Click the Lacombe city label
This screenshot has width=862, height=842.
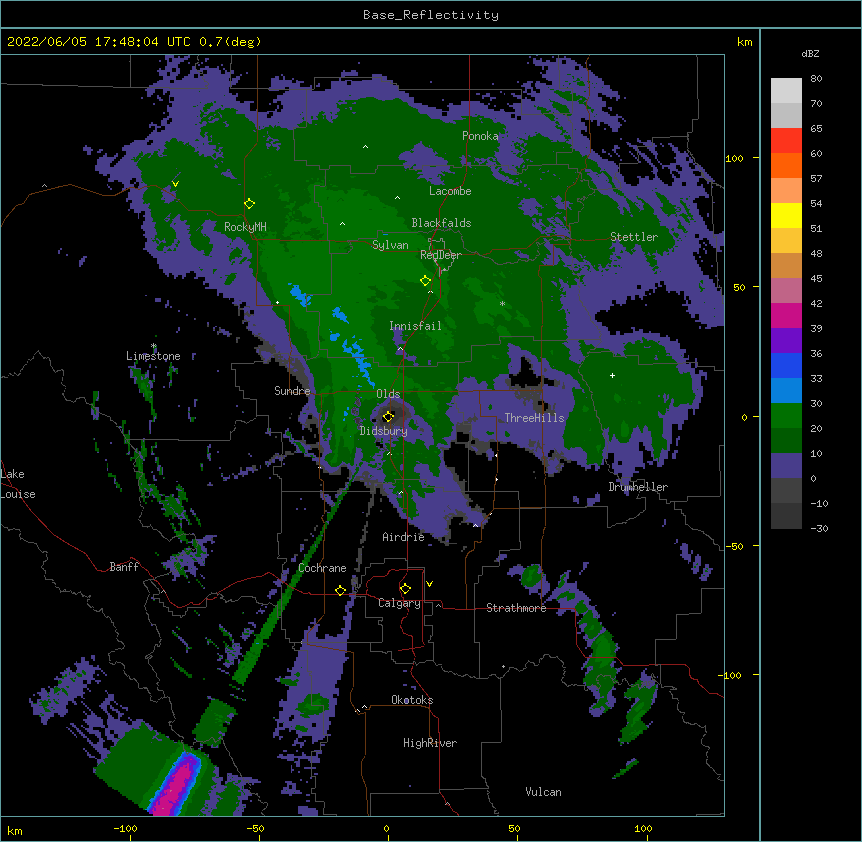pos(450,191)
